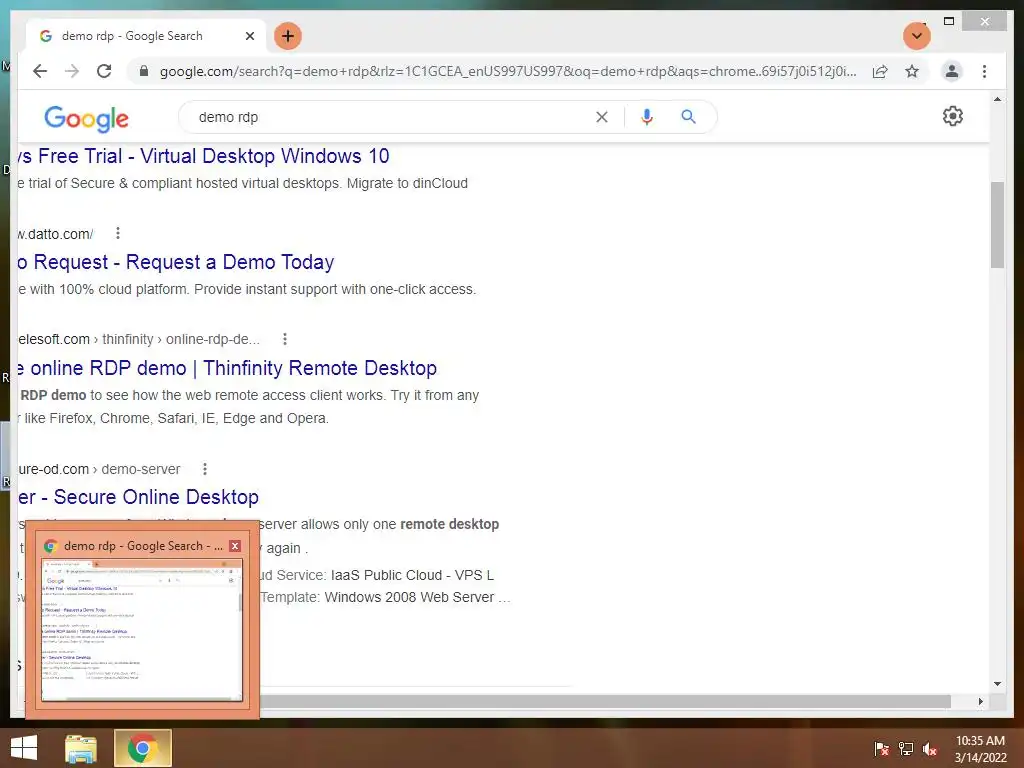Open the Chrome profile avatar
This screenshot has height=768, width=1024.
click(x=952, y=71)
